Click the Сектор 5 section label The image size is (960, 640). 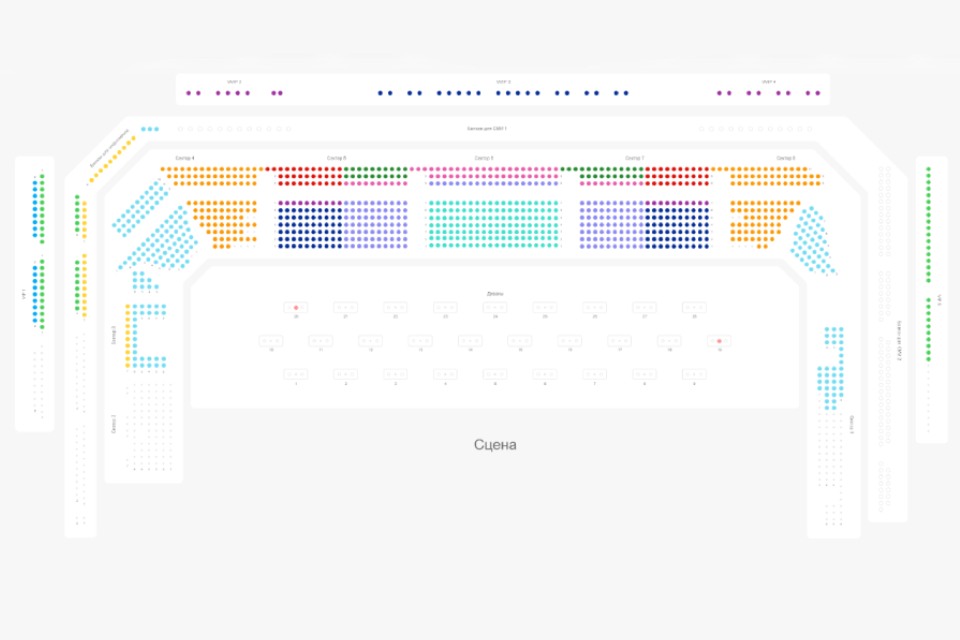336,158
